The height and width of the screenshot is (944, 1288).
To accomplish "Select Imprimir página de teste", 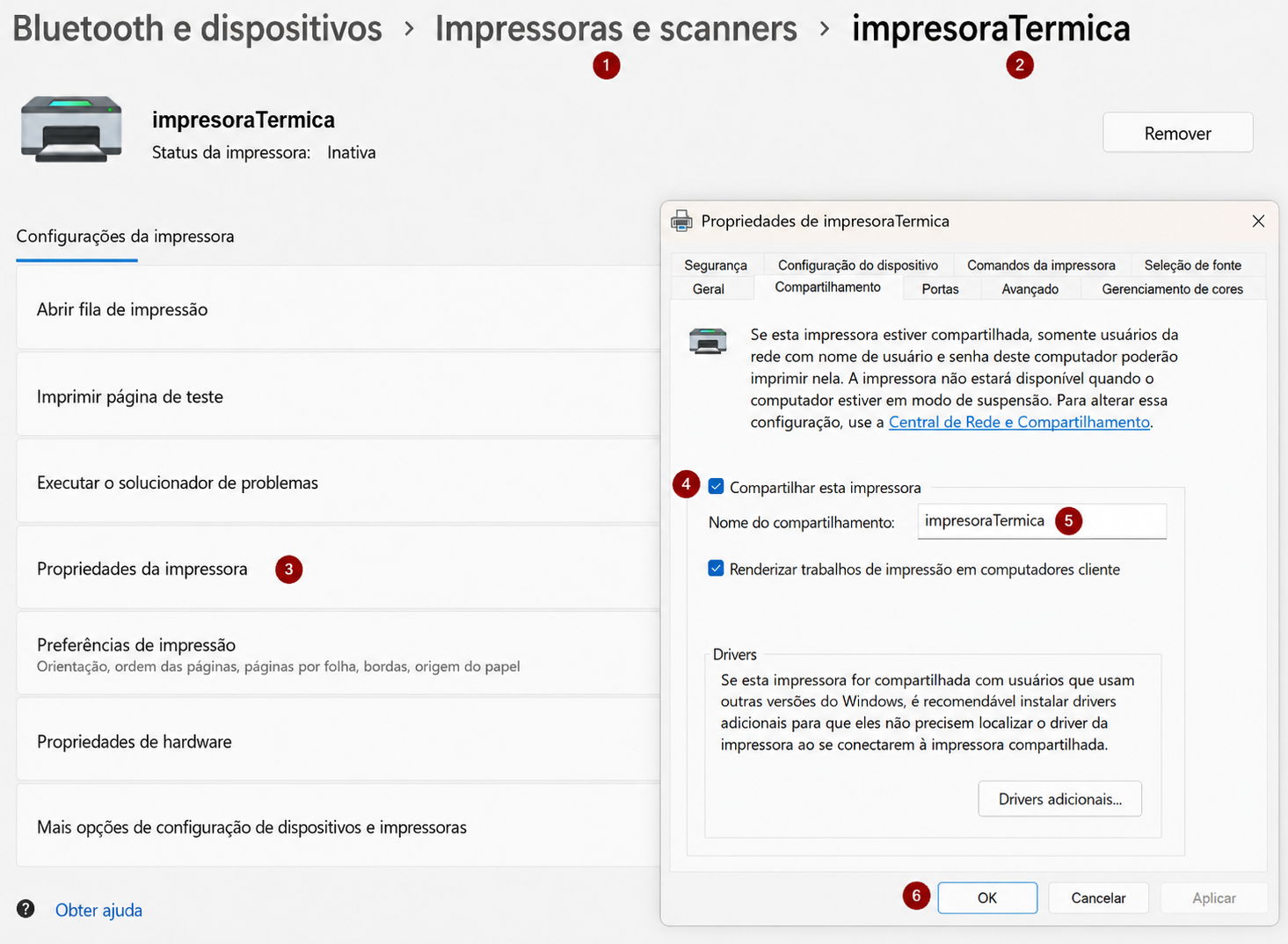I will coord(338,396).
